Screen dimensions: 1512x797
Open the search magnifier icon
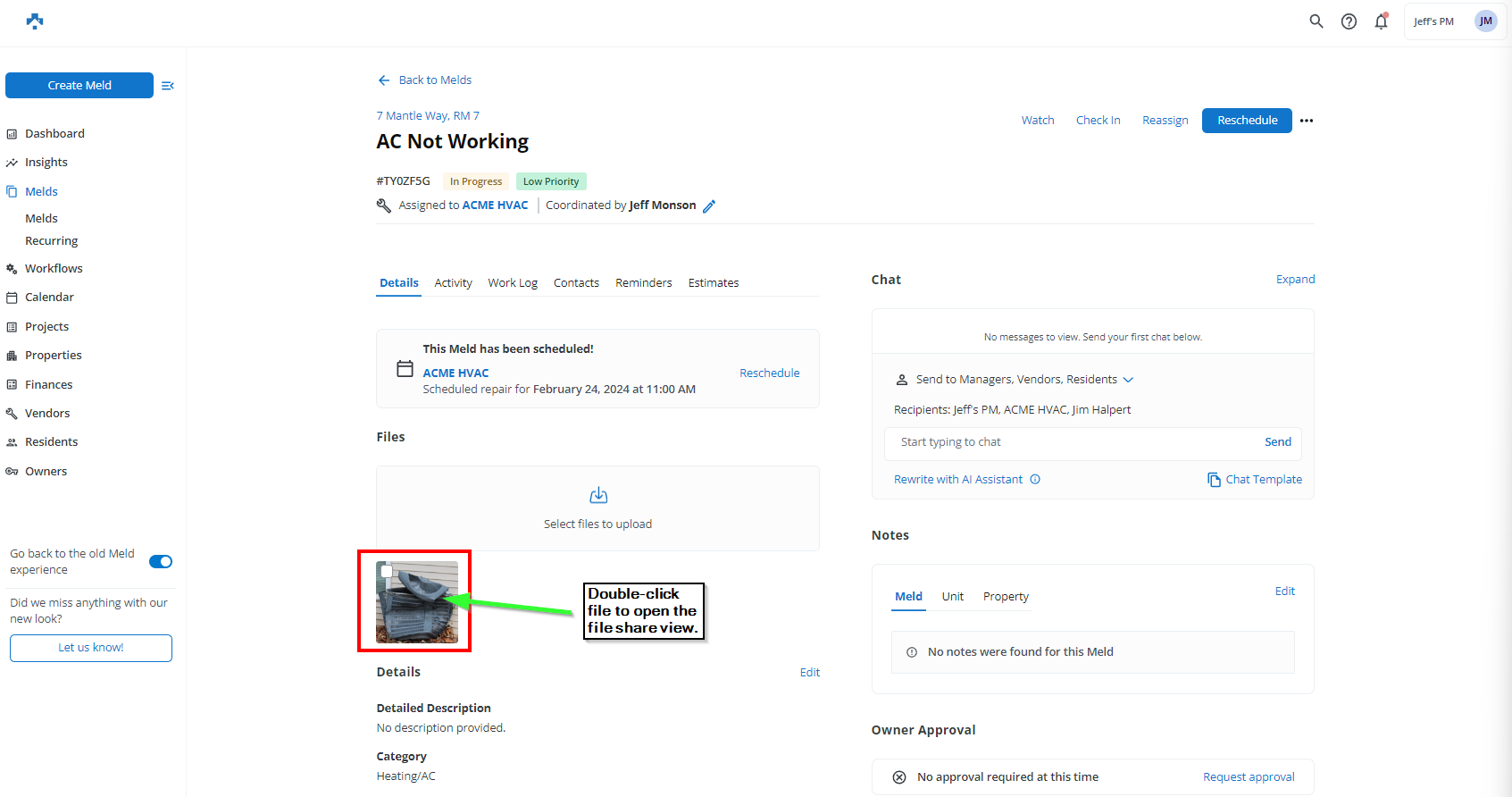1316,21
